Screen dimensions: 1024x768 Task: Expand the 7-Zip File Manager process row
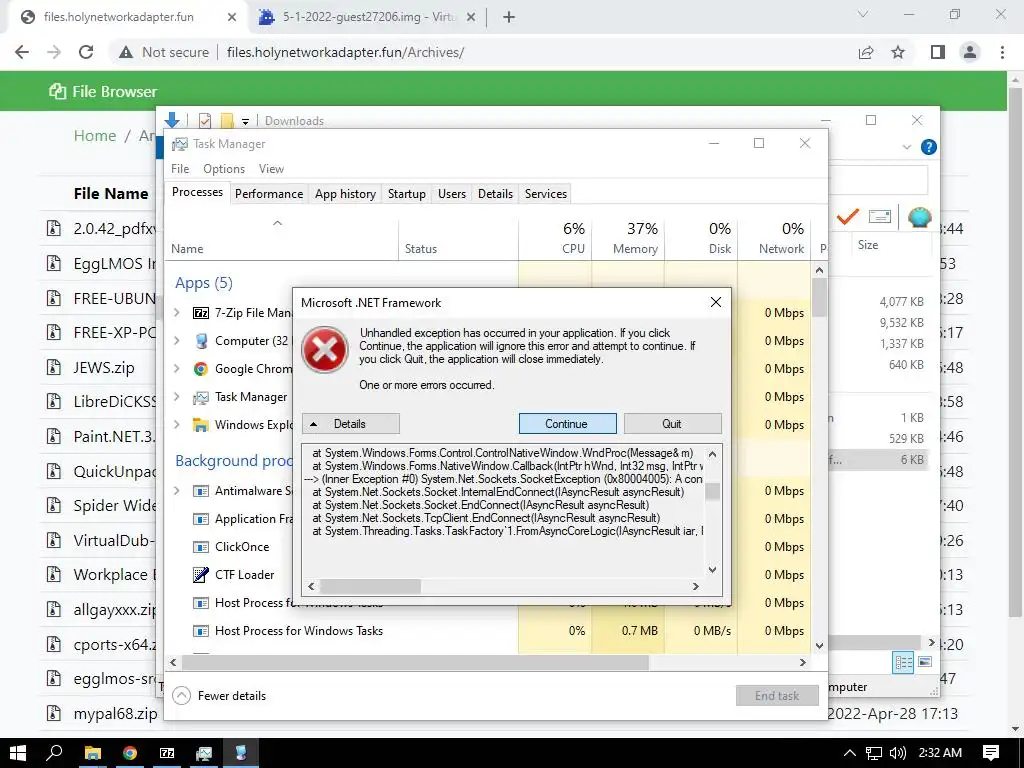(x=176, y=313)
